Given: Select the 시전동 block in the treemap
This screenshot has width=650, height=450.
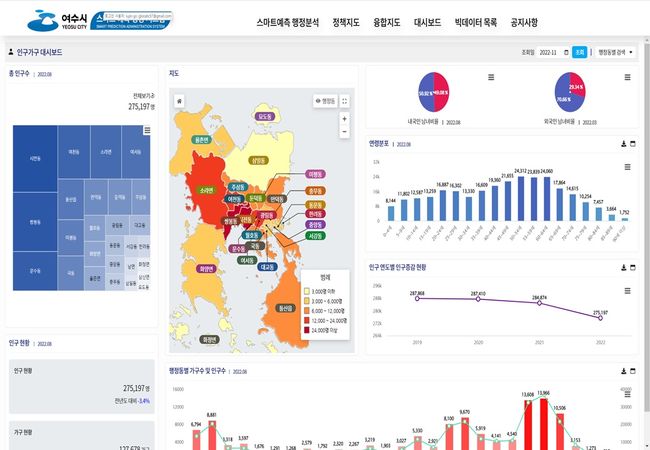Looking at the screenshot, I should point(35,158).
